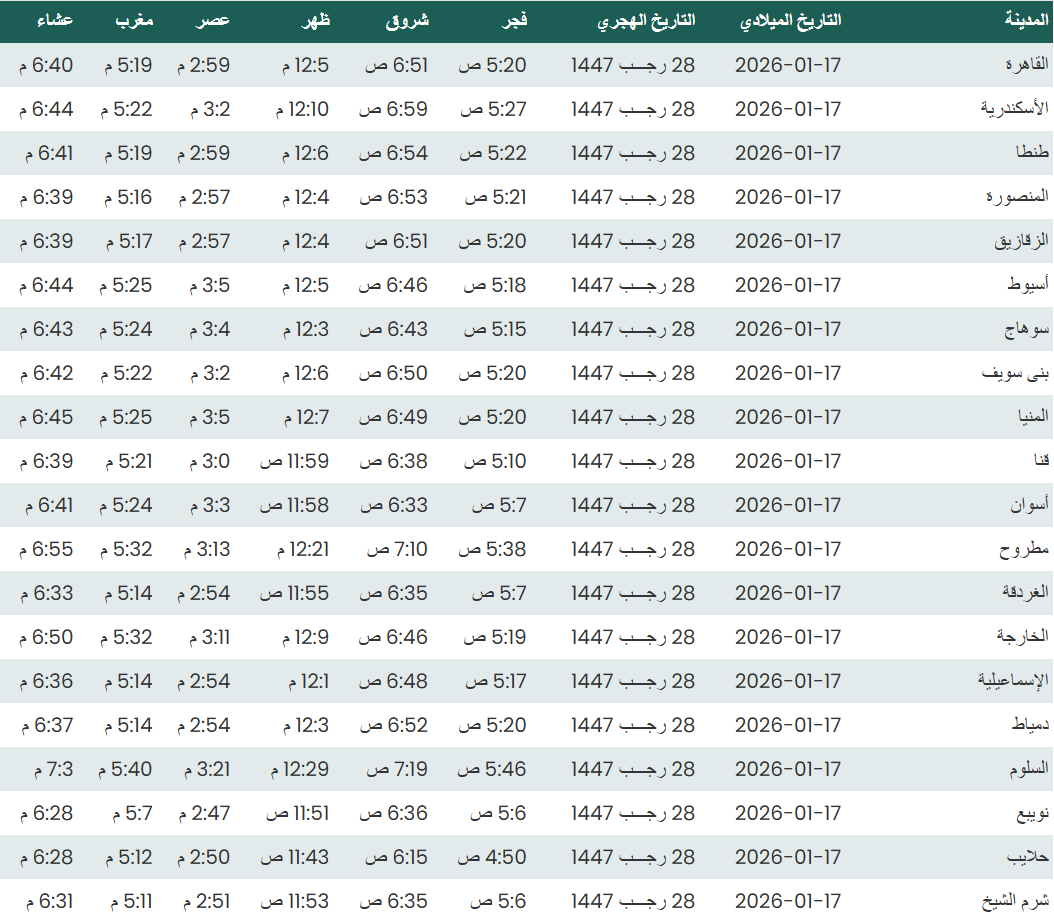Select the شروق column header
Viewport: 1054px width, 915px height.
point(407,21)
